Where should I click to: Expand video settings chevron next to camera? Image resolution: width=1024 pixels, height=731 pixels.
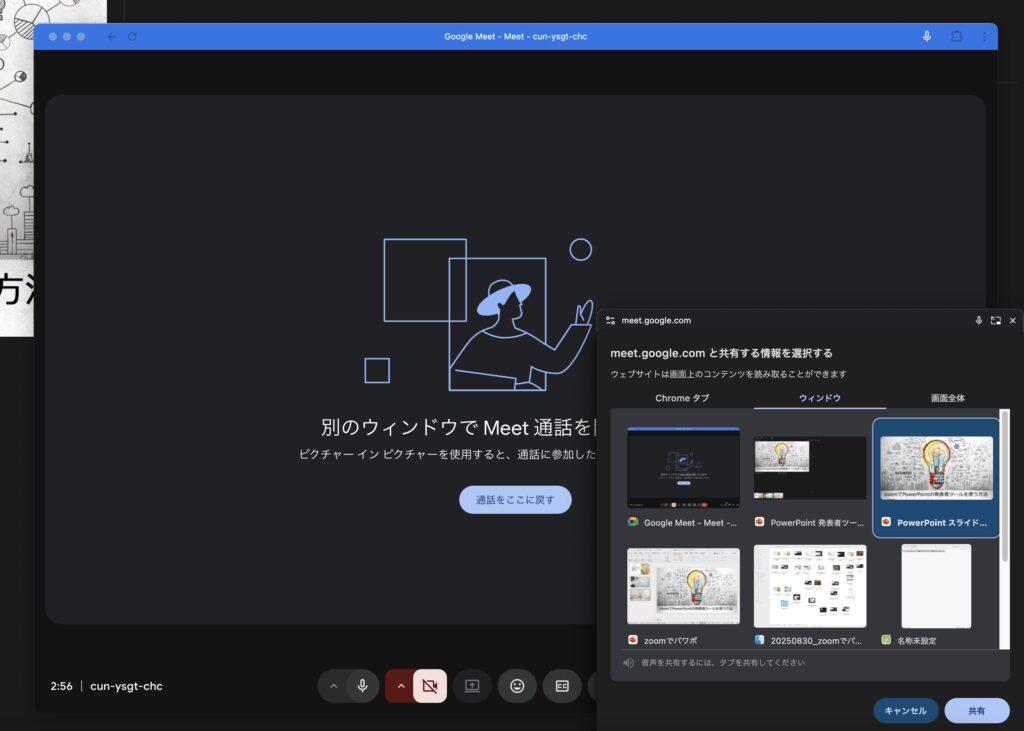click(x=401, y=686)
